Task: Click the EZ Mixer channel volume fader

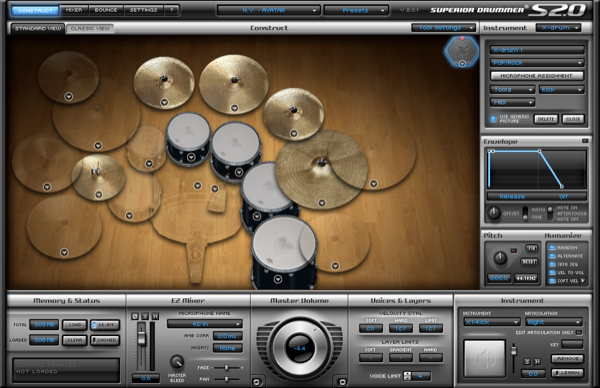Action: click(142, 338)
